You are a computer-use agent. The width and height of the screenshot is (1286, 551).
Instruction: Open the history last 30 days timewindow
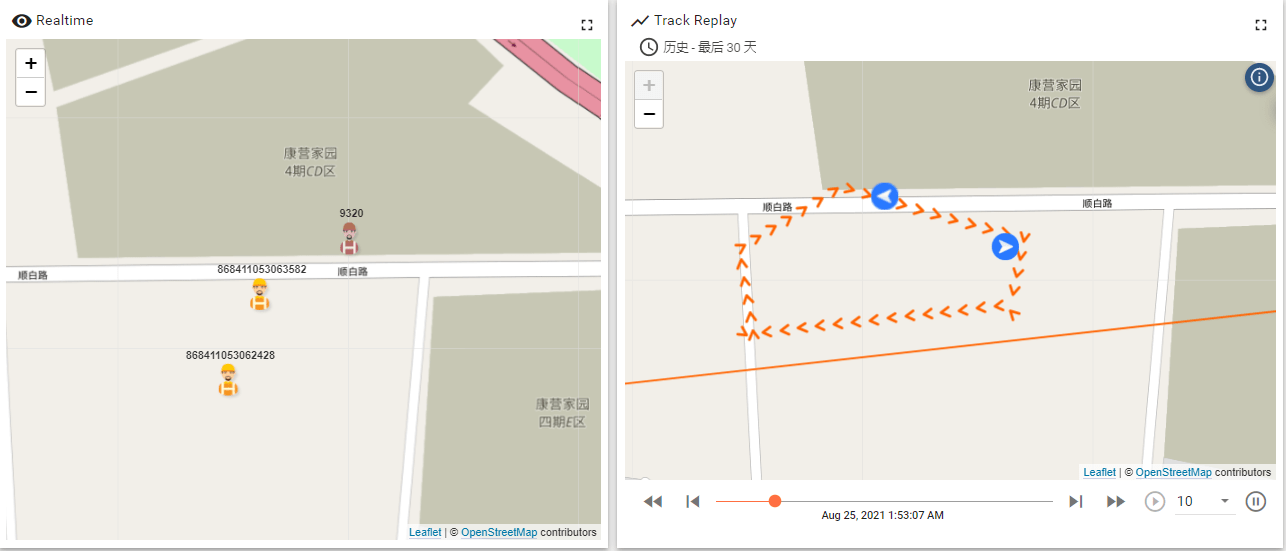pyautogui.click(x=698, y=47)
